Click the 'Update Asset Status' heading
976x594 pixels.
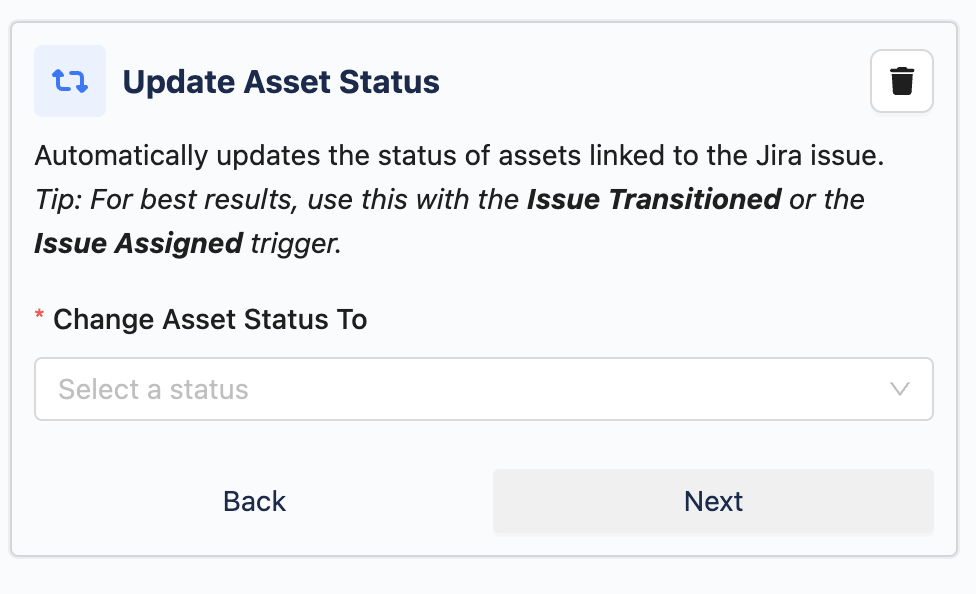point(281,82)
